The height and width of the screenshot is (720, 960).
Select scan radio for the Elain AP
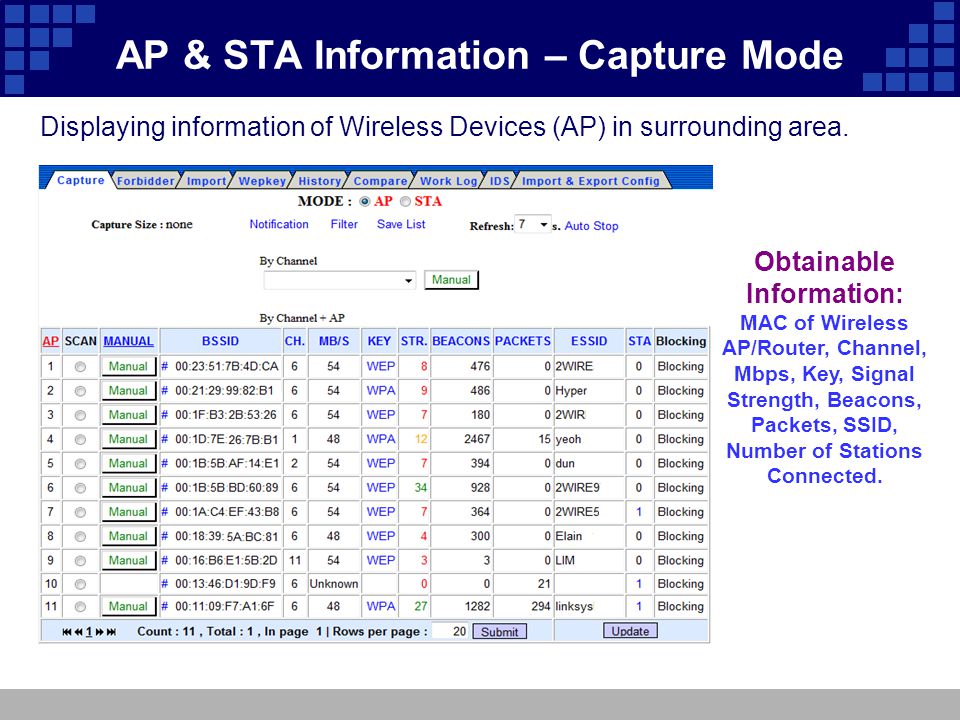pyautogui.click(x=80, y=536)
